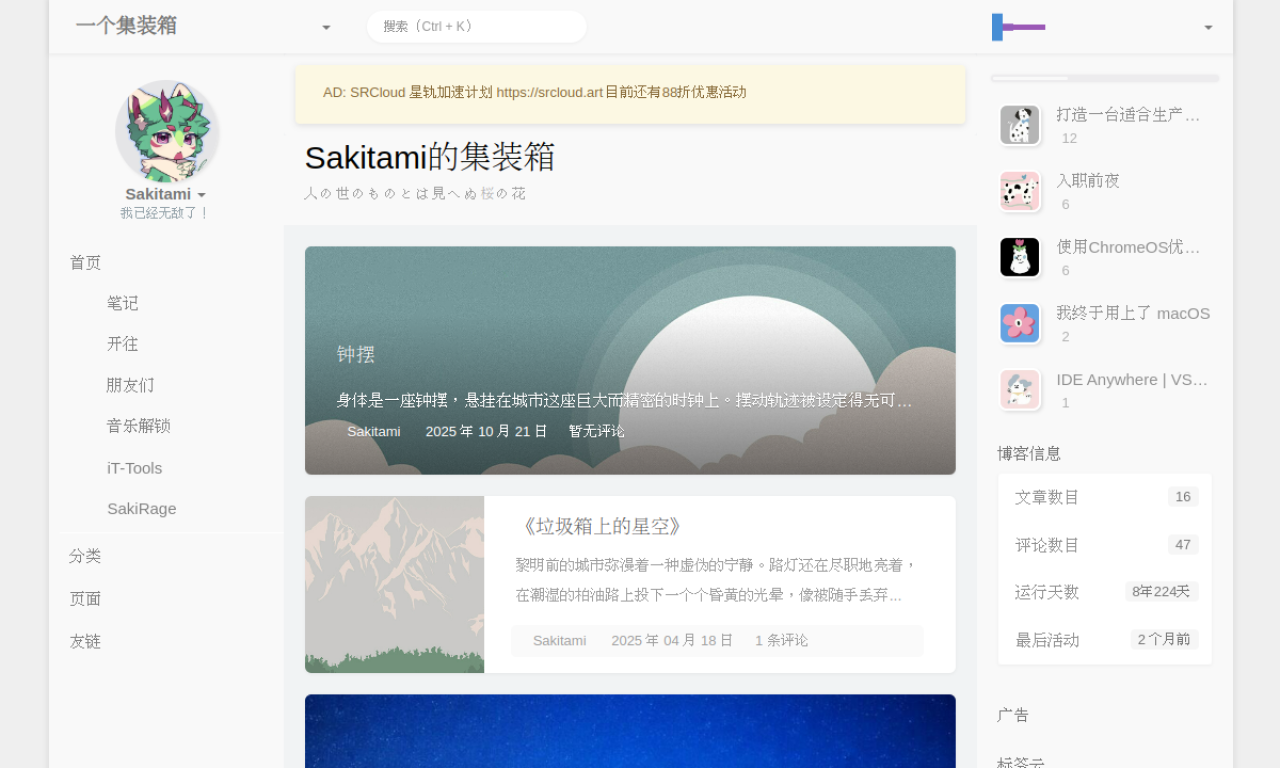Open the Sakitami avatar image

167,132
